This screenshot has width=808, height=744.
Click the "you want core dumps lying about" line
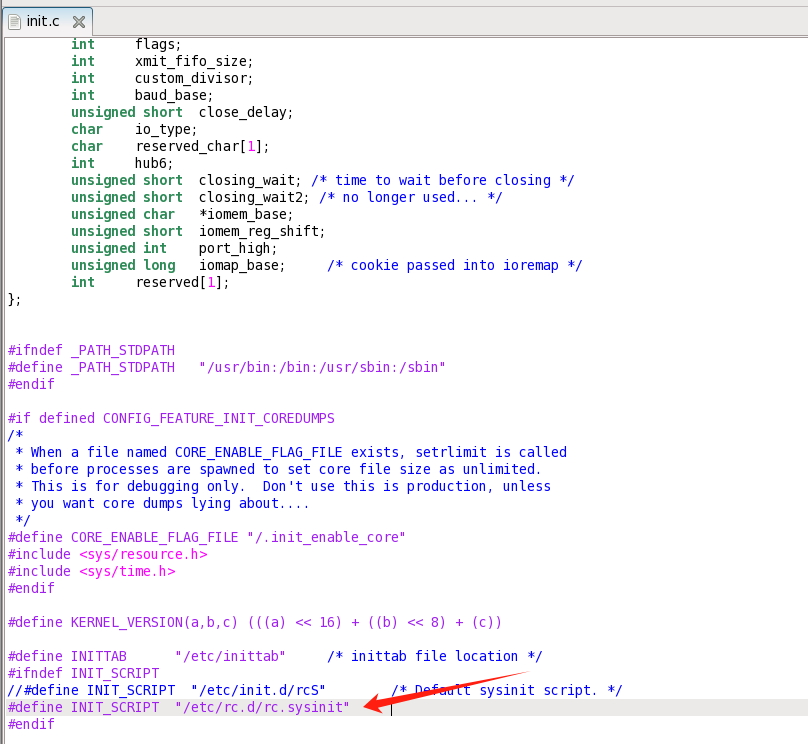tap(162, 503)
